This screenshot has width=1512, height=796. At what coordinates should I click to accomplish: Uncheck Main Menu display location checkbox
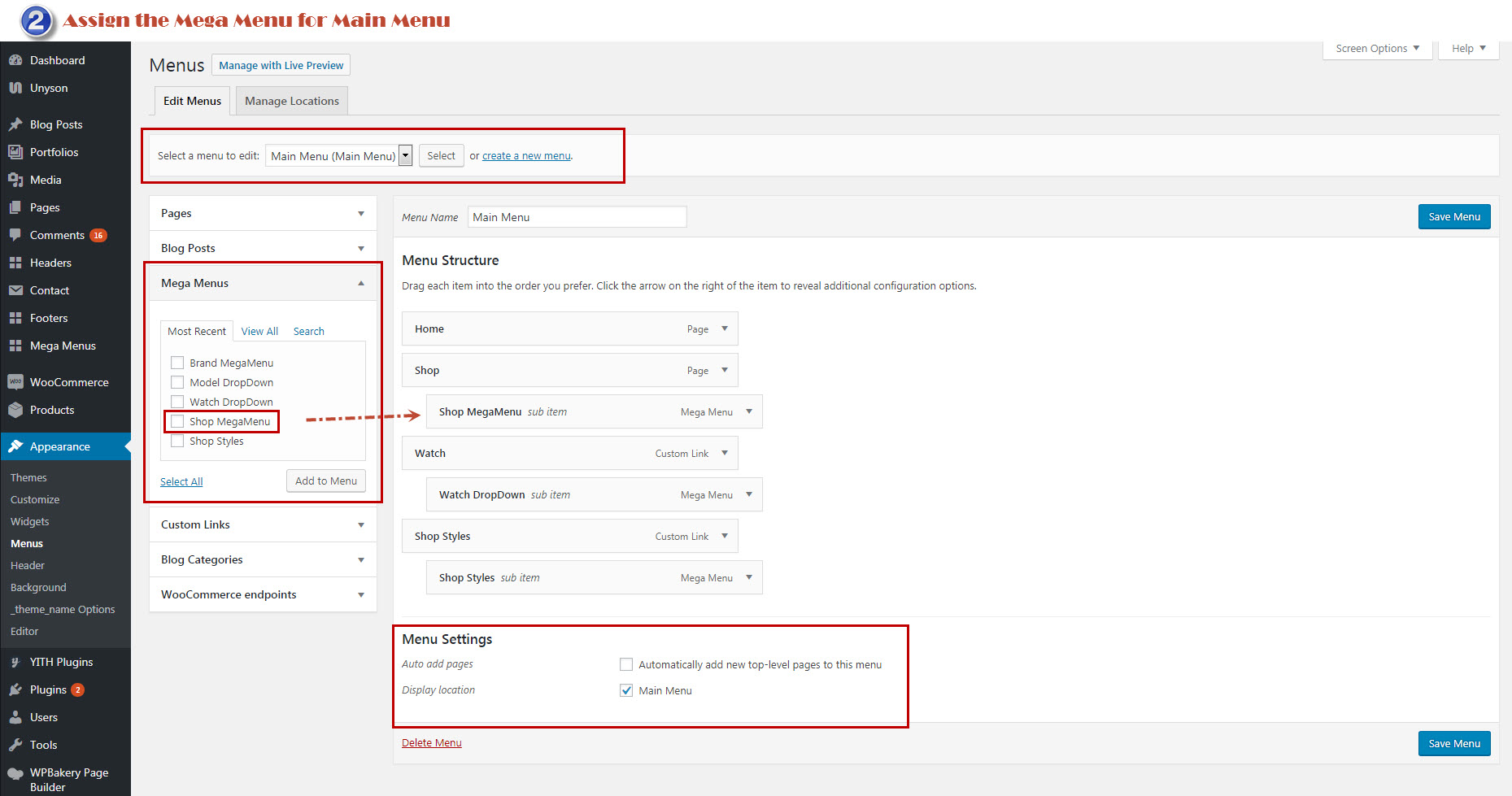tap(626, 690)
